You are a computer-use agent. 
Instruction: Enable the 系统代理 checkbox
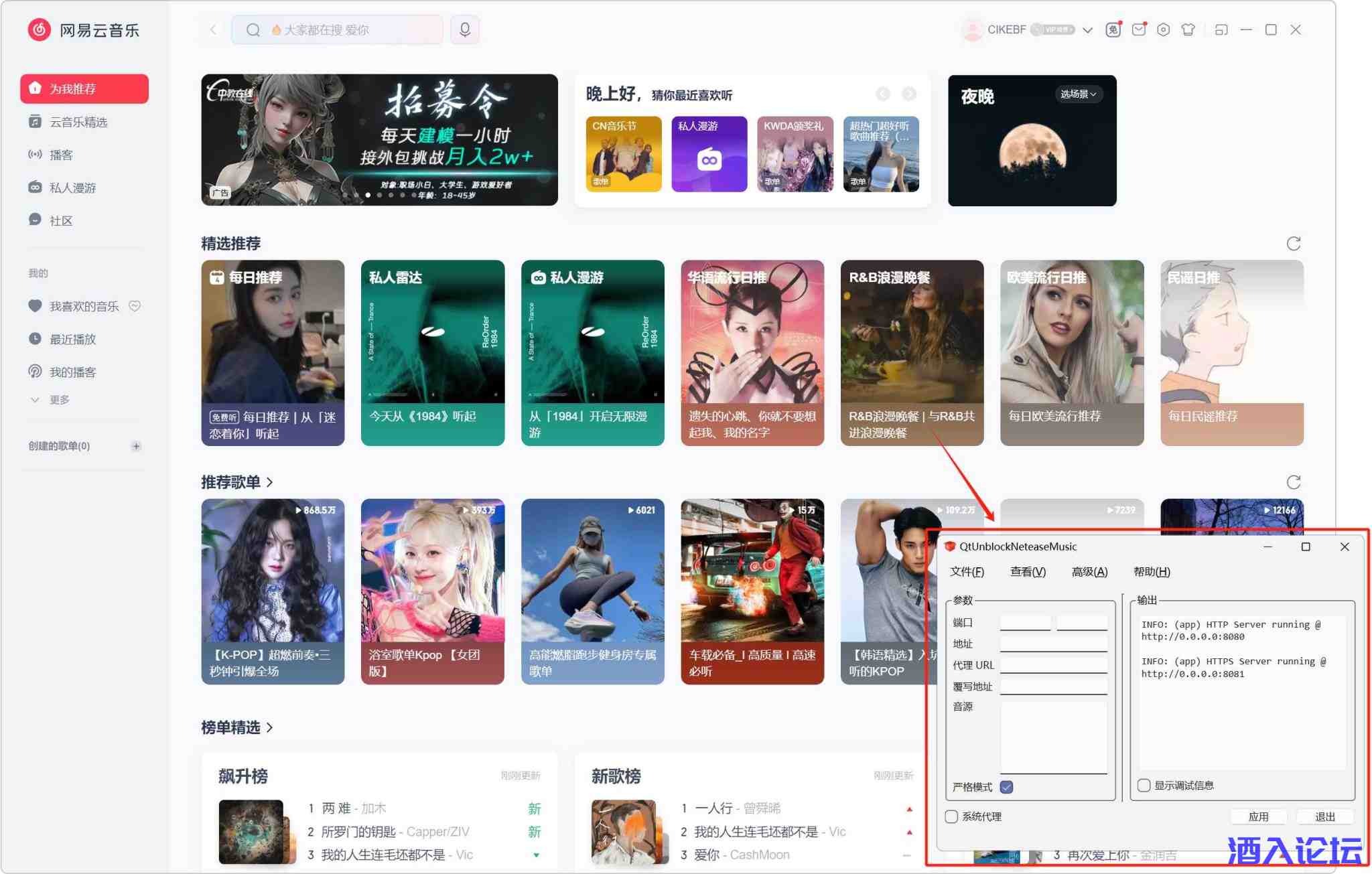[x=951, y=816]
